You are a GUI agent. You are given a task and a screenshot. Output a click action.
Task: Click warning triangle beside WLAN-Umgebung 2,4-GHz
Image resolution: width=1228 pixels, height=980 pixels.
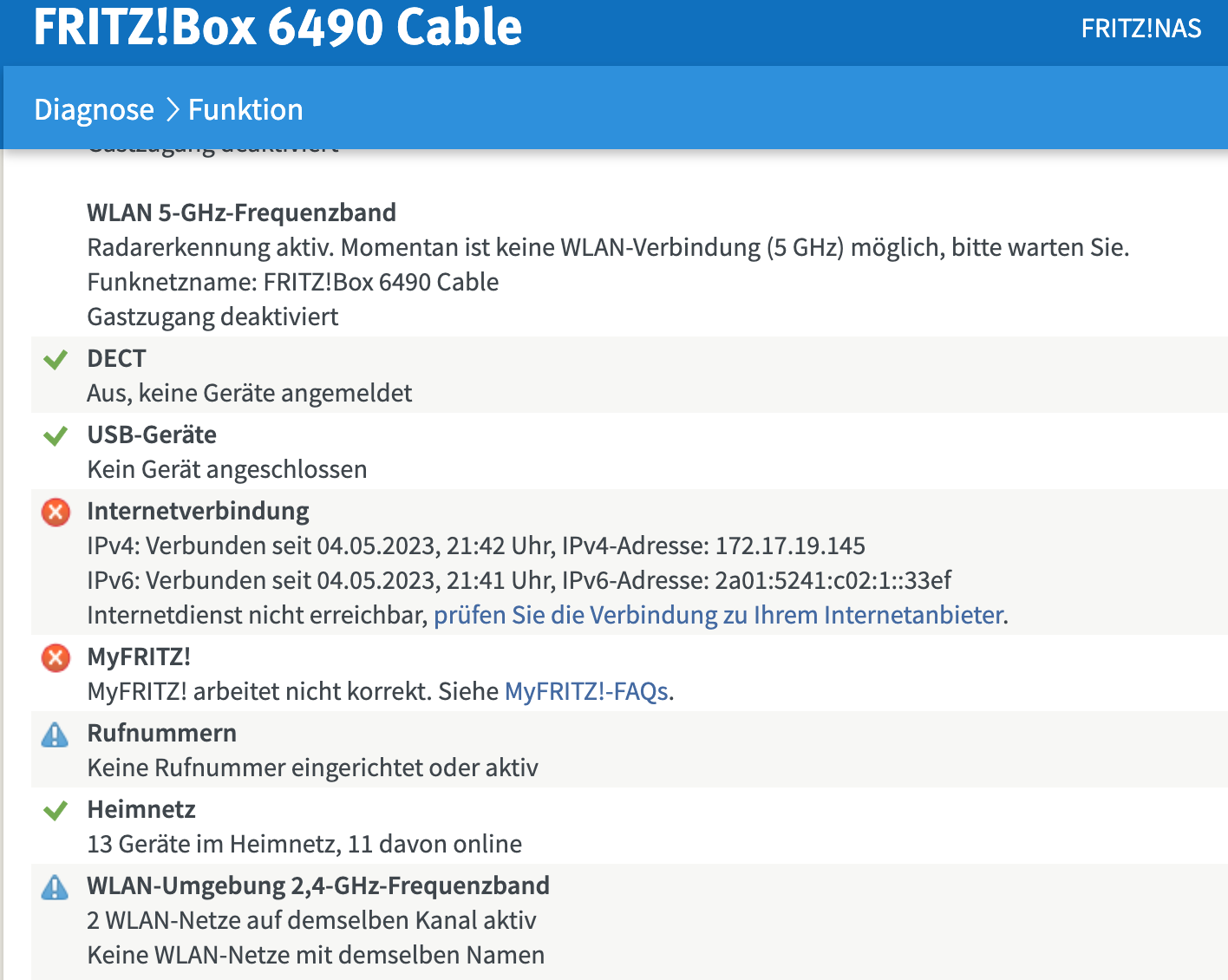(x=56, y=887)
